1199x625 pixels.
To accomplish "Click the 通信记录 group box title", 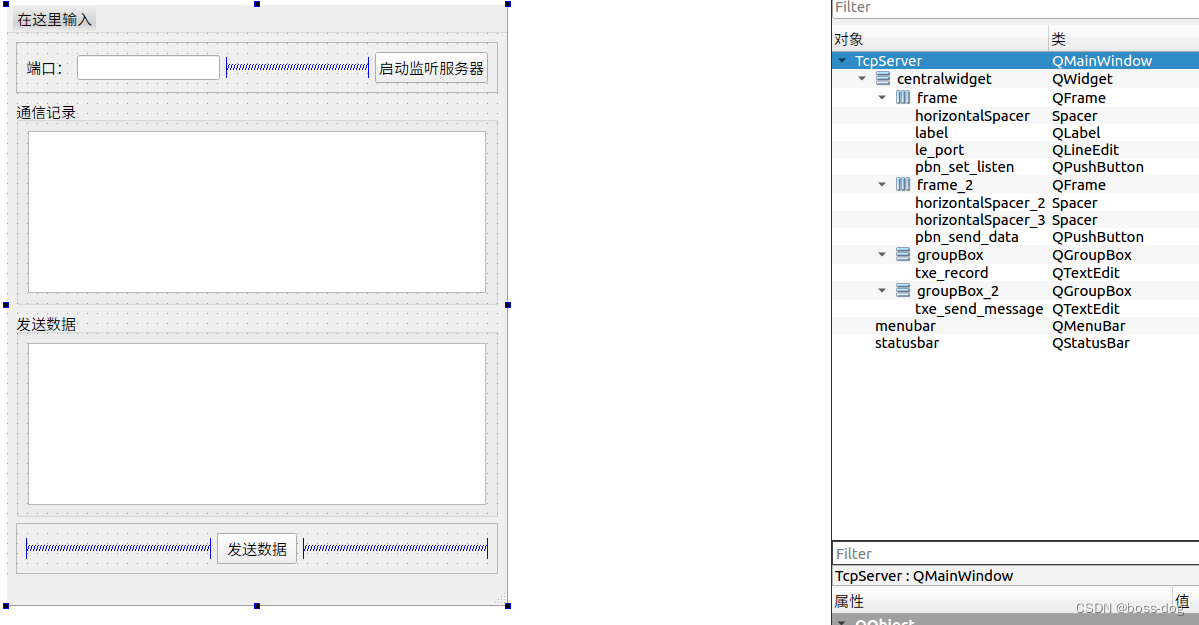I will (47, 112).
